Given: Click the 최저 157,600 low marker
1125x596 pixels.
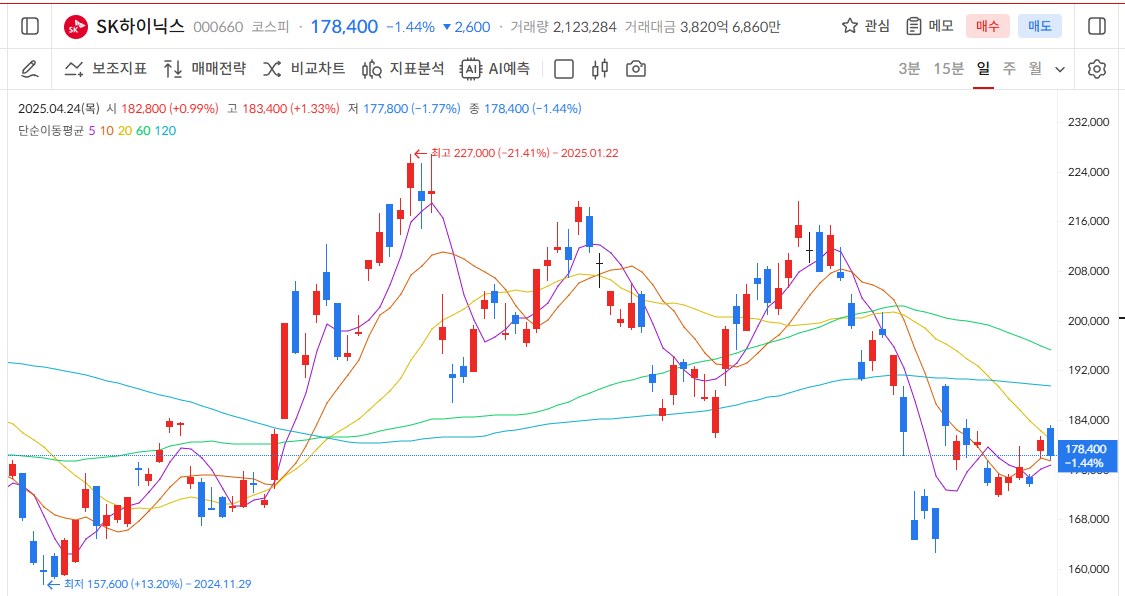Looking at the screenshot, I should tap(149, 584).
